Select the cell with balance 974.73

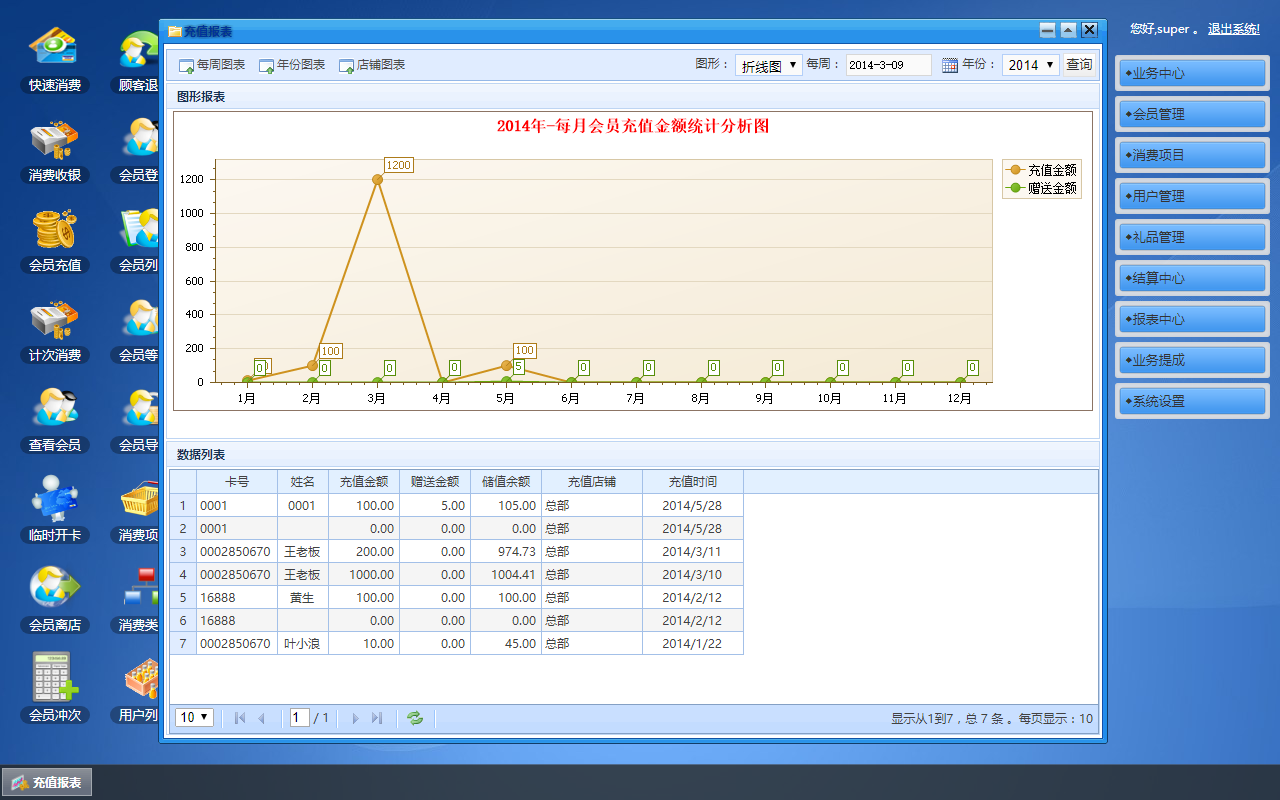click(506, 552)
